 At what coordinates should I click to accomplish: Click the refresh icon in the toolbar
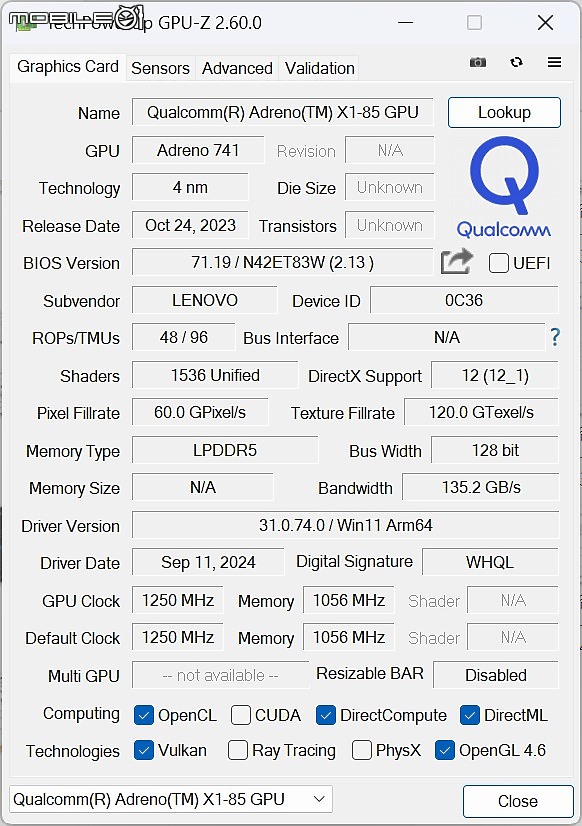pos(516,62)
